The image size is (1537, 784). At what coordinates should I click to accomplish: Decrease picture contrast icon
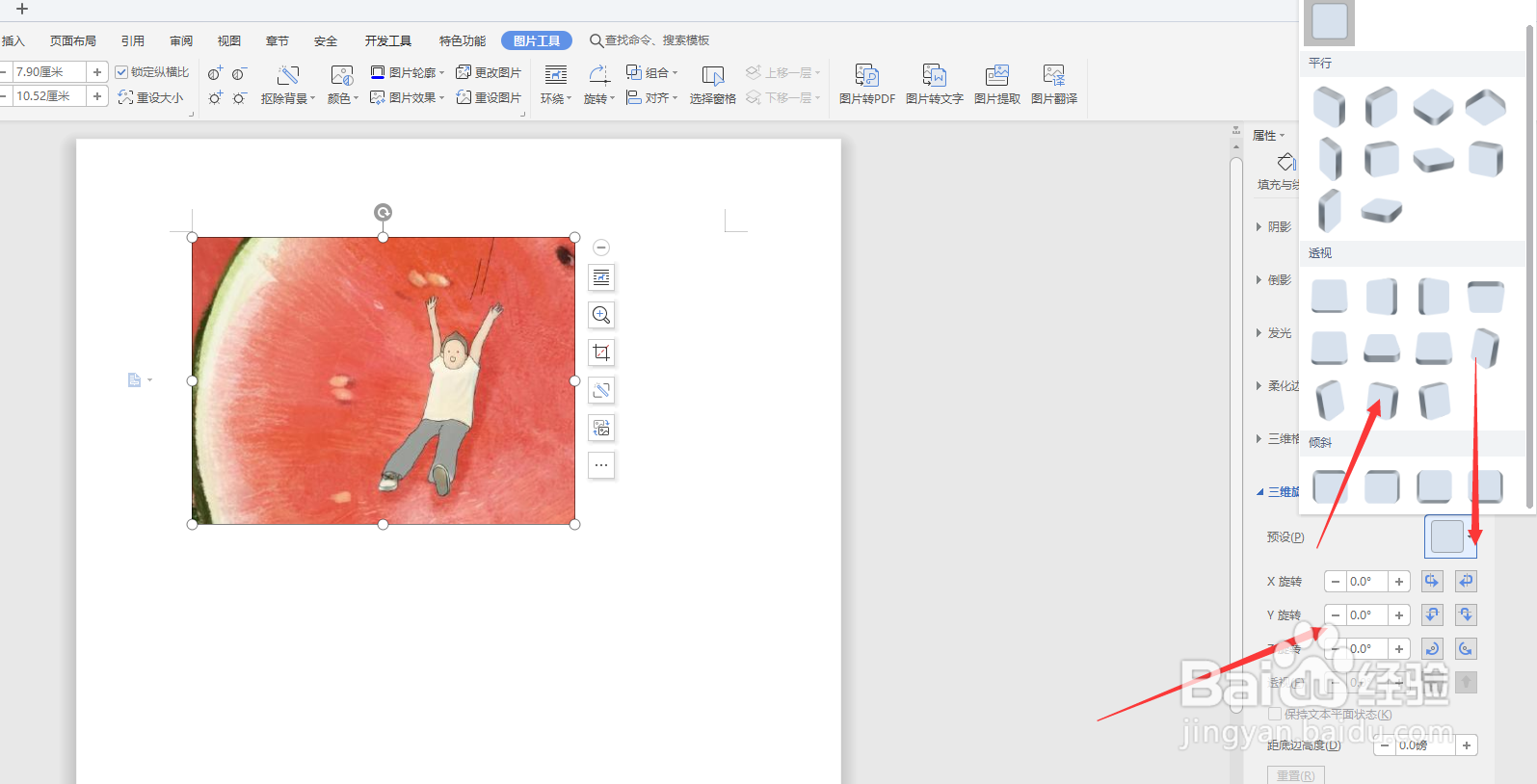240,73
